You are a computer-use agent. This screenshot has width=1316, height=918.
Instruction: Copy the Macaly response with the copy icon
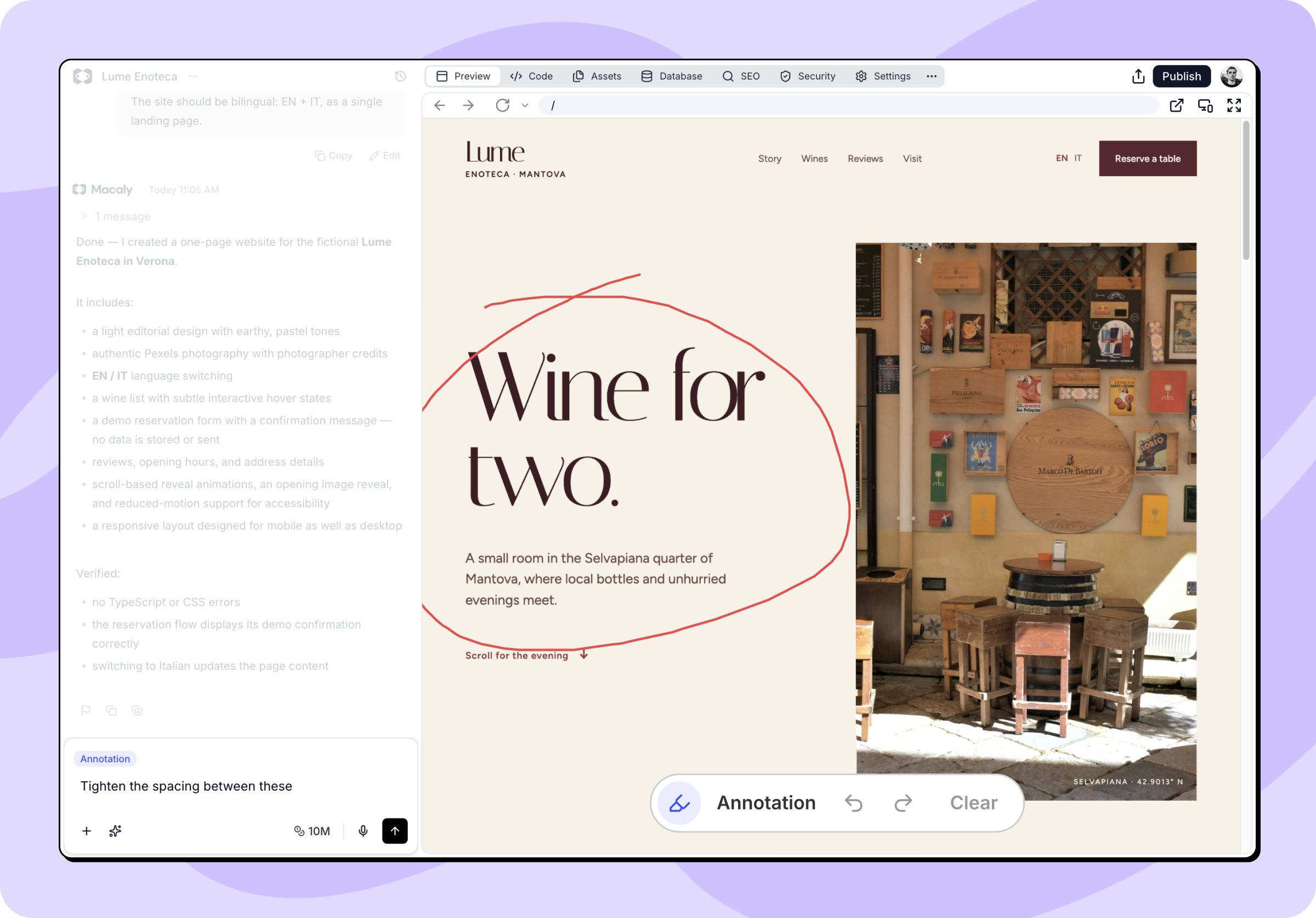point(111,710)
